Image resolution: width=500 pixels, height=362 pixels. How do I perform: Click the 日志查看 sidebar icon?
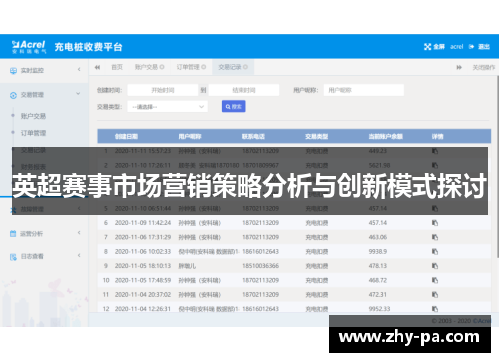click(13, 257)
